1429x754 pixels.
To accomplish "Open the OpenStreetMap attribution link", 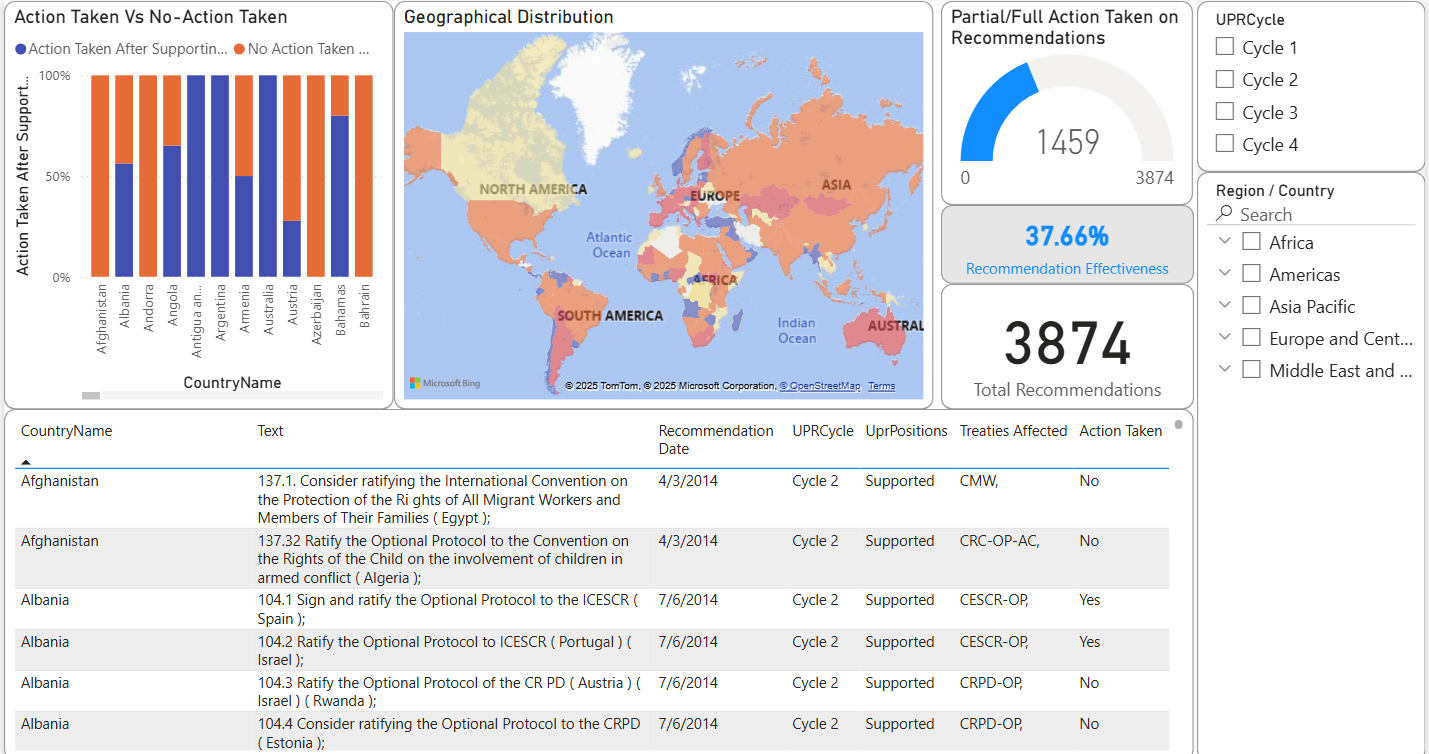I will [x=819, y=386].
